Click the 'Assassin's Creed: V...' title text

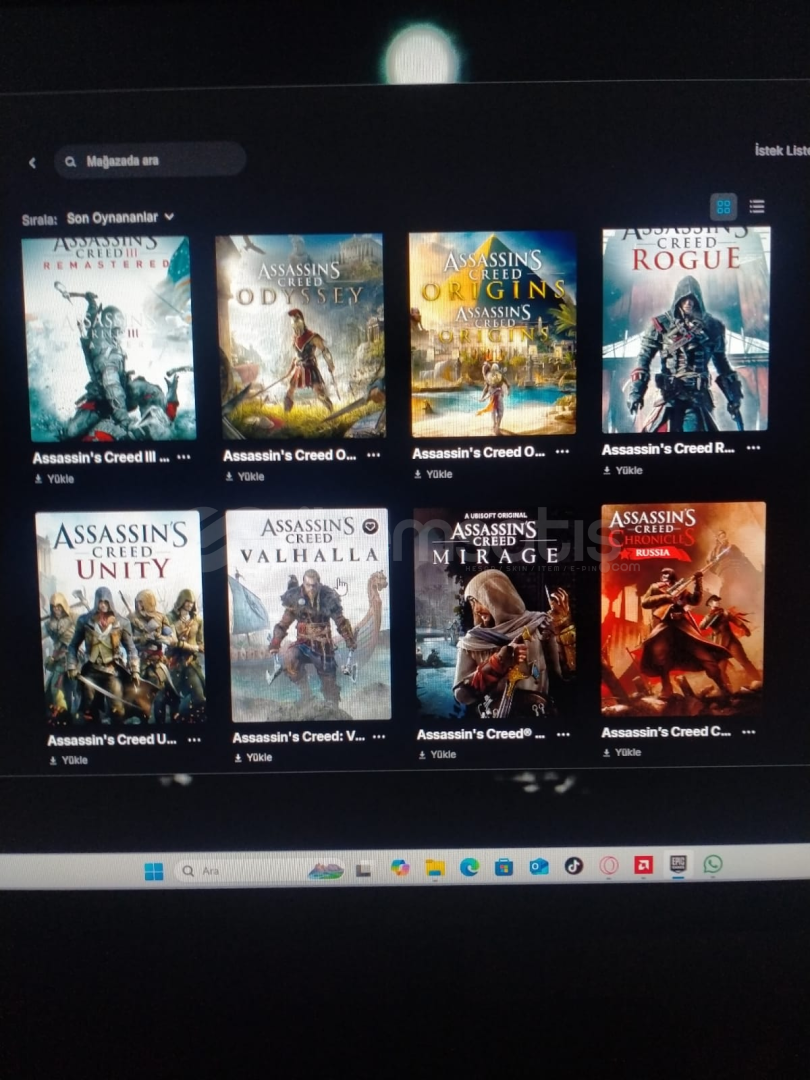click(x=298, y=738)
